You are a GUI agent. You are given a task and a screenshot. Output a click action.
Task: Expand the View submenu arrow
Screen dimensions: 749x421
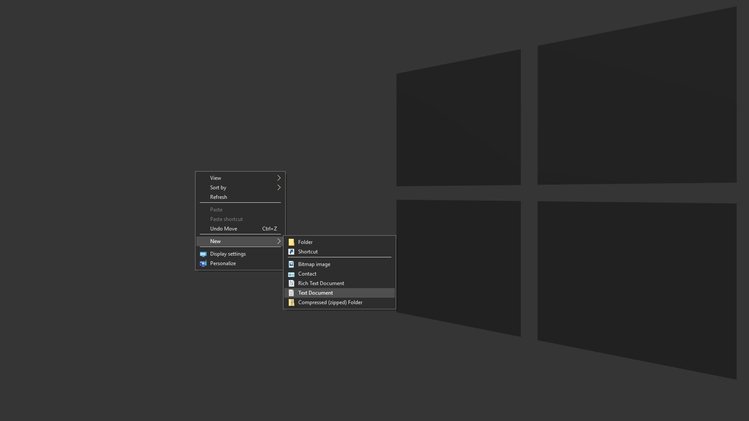(279, 178)
